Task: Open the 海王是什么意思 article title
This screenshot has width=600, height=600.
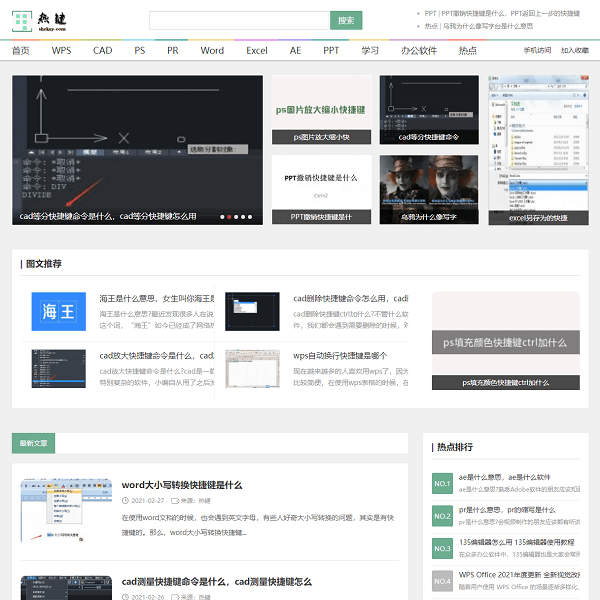Action: 157,298
